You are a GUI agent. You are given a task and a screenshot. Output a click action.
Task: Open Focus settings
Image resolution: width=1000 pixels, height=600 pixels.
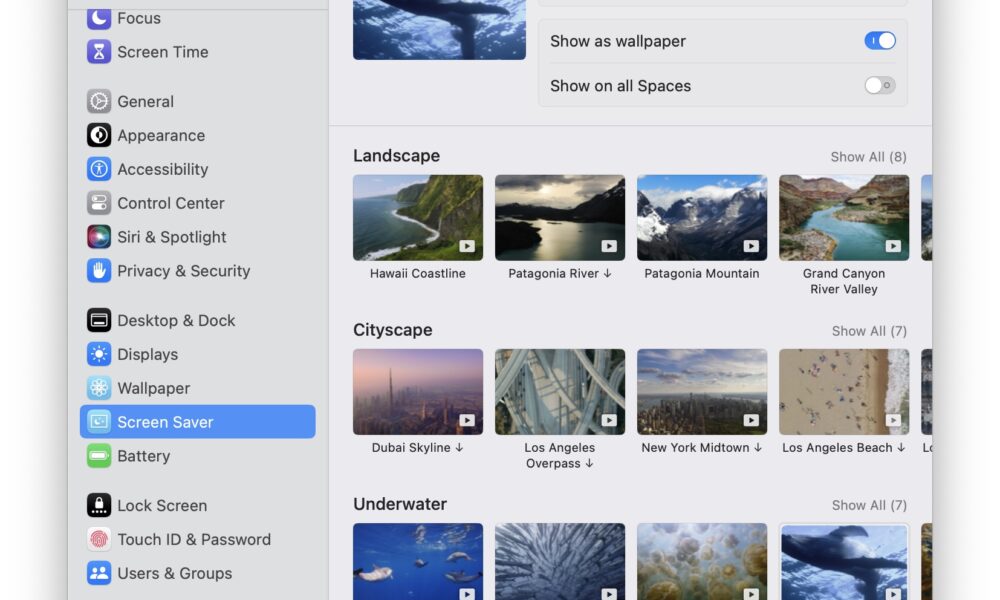point(198,18)
